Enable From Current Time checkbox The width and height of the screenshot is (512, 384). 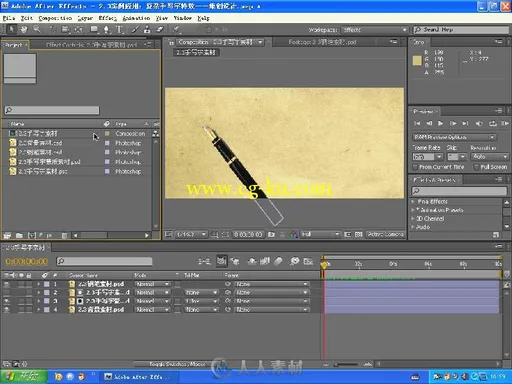(415, 167)
